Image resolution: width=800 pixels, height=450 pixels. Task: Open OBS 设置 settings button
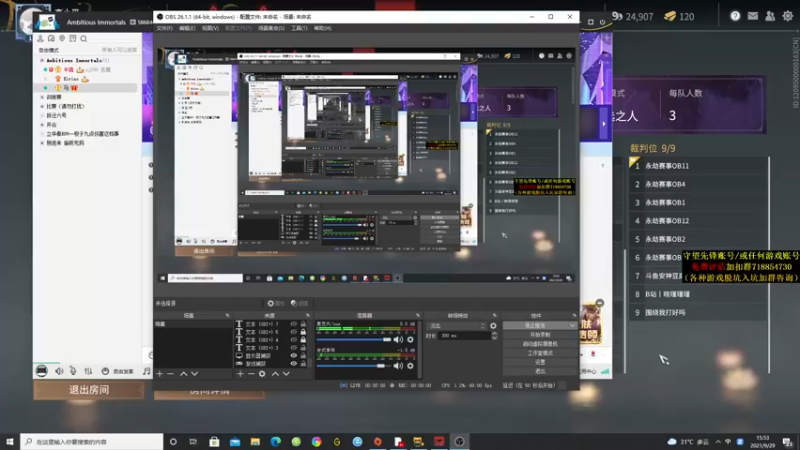(x=540, y=362)
